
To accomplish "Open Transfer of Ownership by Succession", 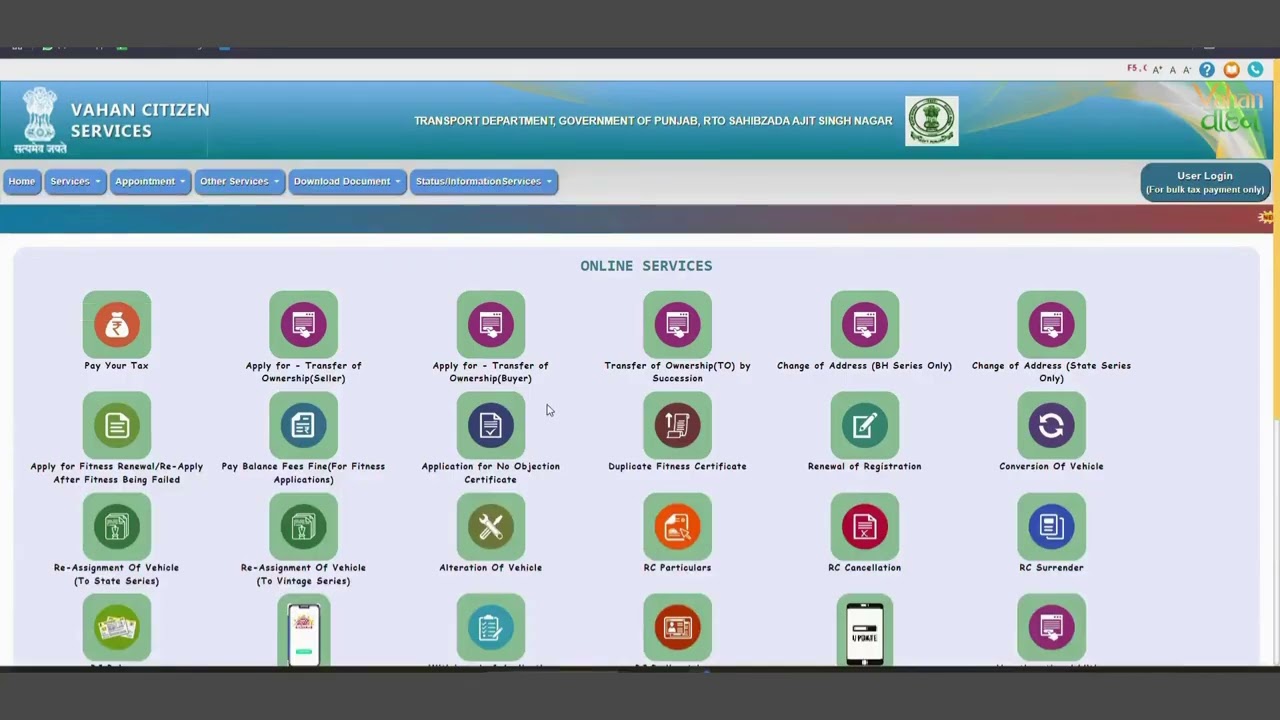I will point(677,325).
